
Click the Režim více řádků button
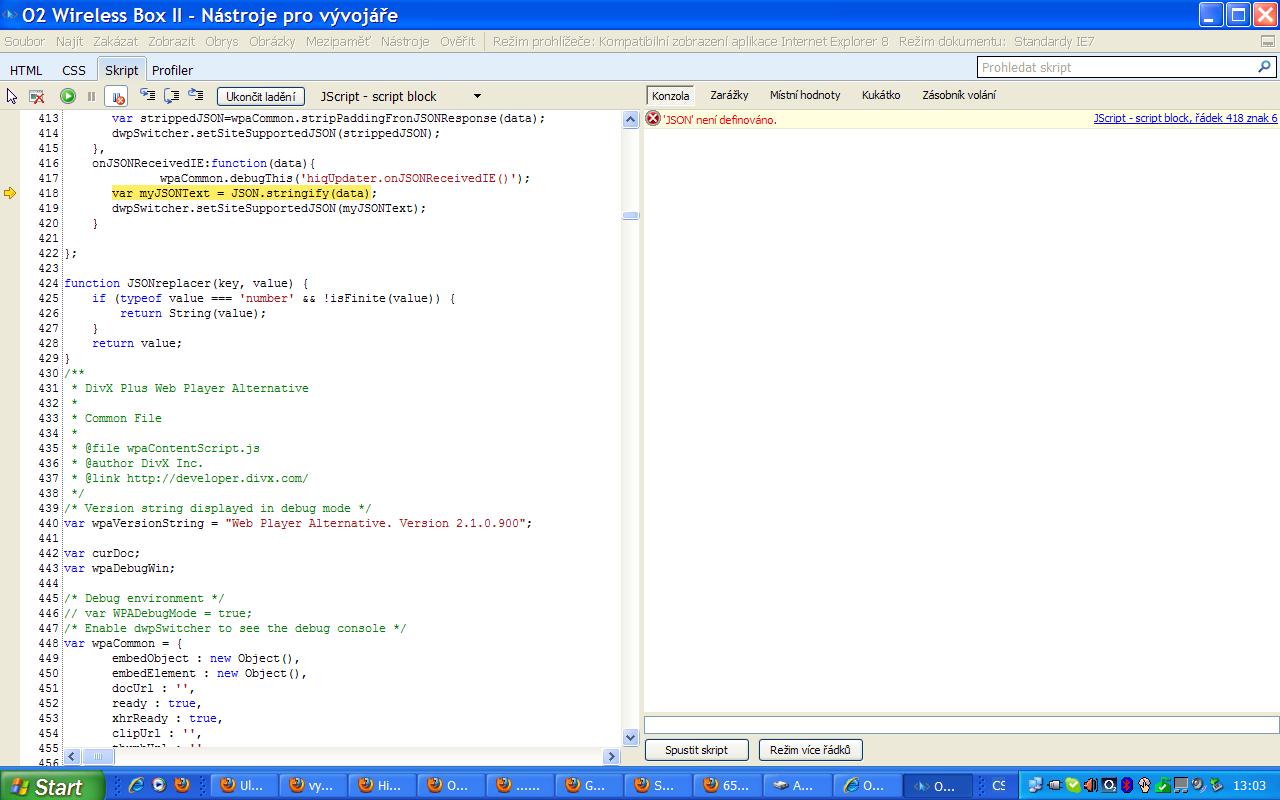coord(810,749)
